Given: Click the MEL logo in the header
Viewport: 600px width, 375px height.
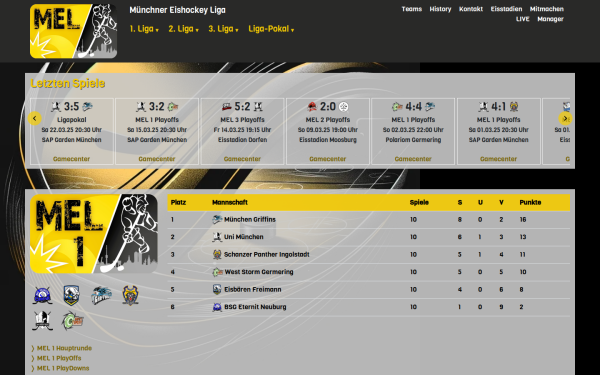Looking at the screenshot, I should click(73, 31).
